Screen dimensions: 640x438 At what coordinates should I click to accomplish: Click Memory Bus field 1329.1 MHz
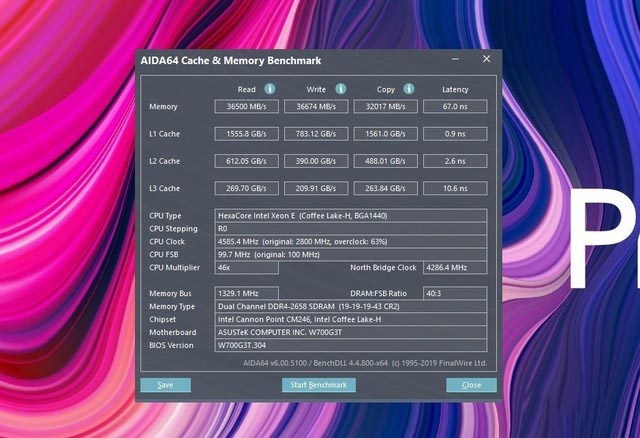(247, 293)
